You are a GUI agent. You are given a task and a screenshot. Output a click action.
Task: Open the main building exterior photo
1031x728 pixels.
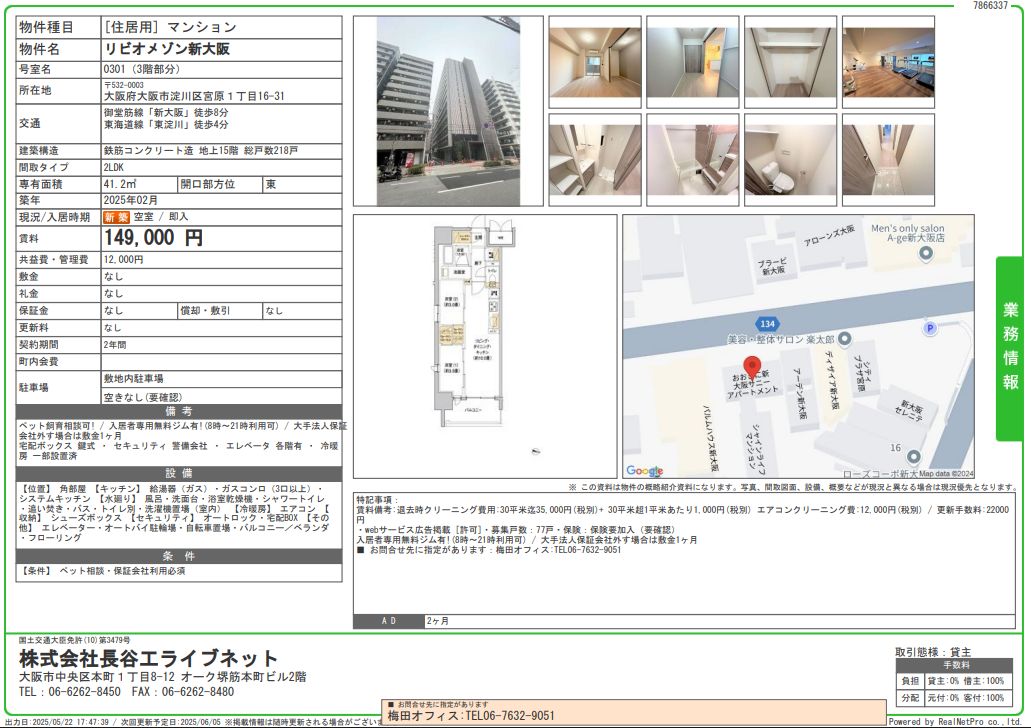point(448,111)
